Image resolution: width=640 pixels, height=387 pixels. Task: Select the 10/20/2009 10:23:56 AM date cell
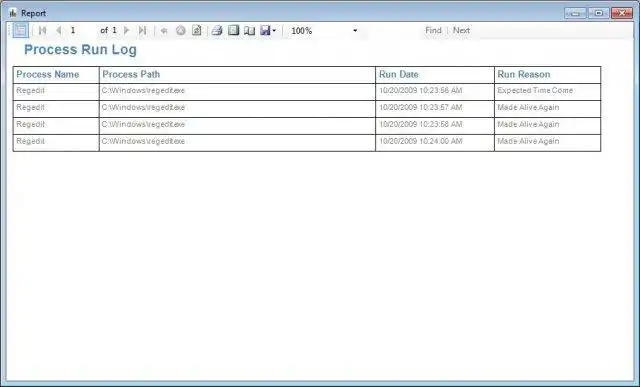435,92
